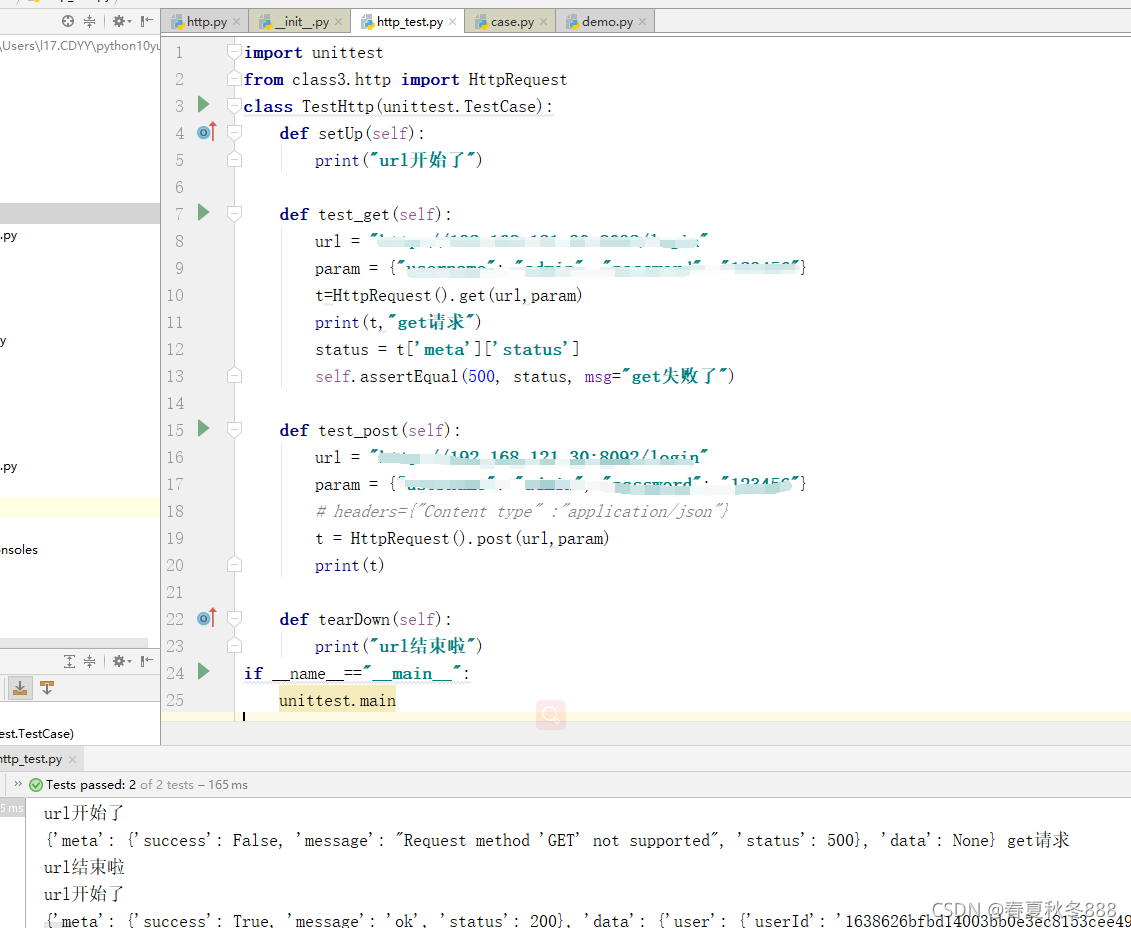Expand the hidden run toolbar chevron
The width and height of the screenshot is (1131, 928).
(18, 784)
